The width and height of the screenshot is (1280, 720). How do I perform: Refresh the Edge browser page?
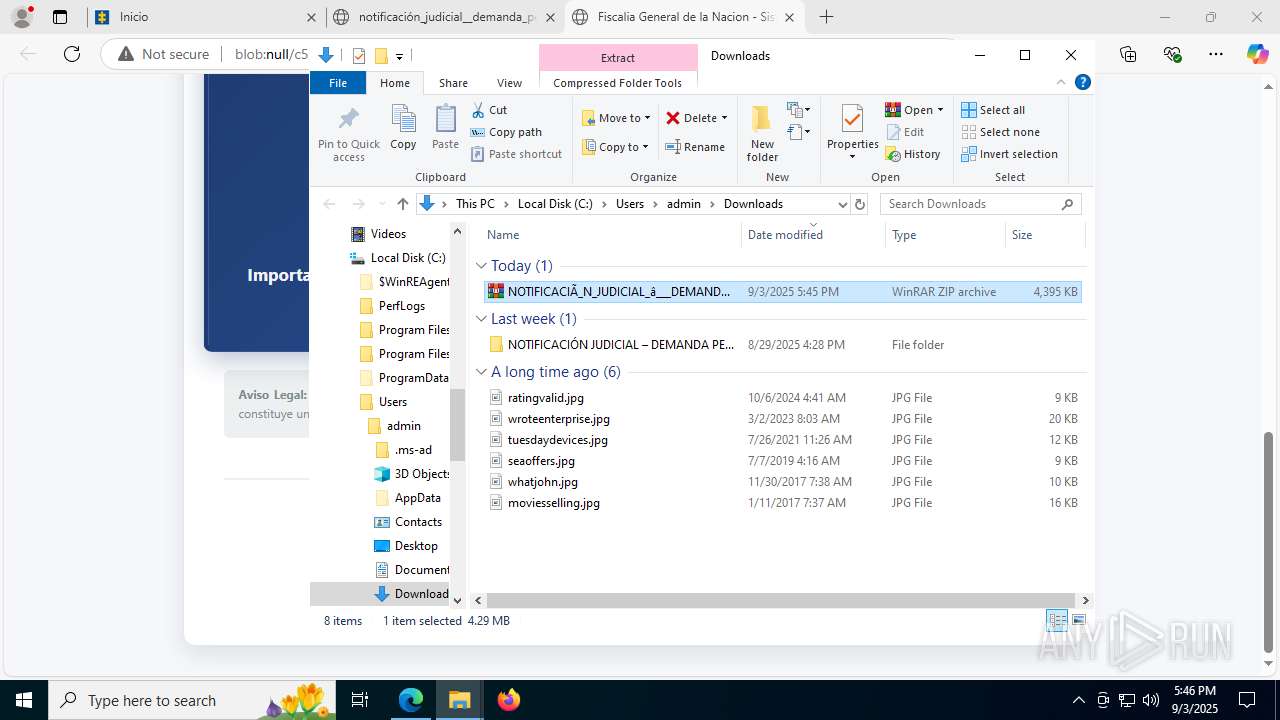(x=72, y=54)
